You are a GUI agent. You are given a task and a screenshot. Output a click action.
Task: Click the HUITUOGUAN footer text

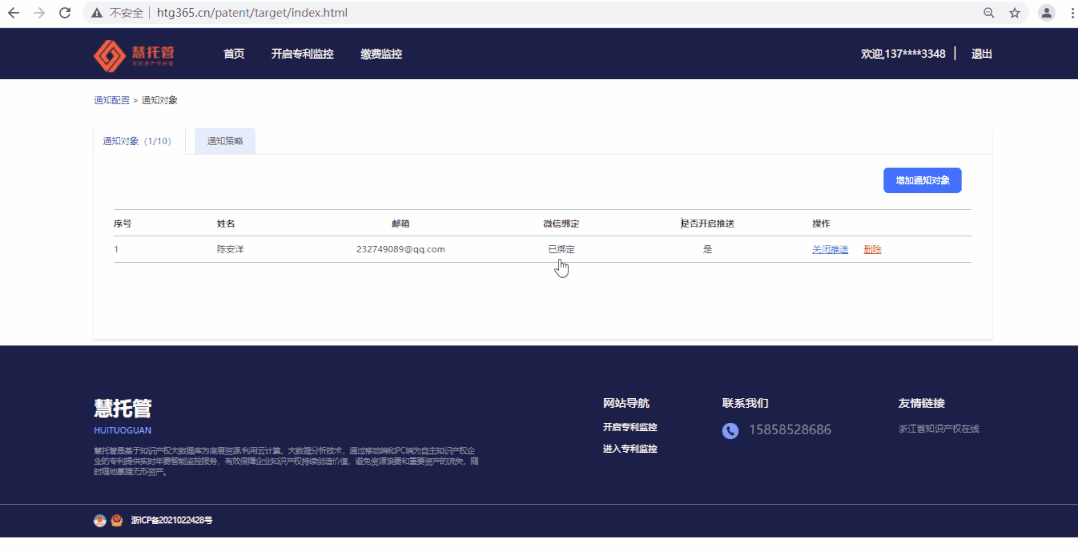(x=122, y=430)
